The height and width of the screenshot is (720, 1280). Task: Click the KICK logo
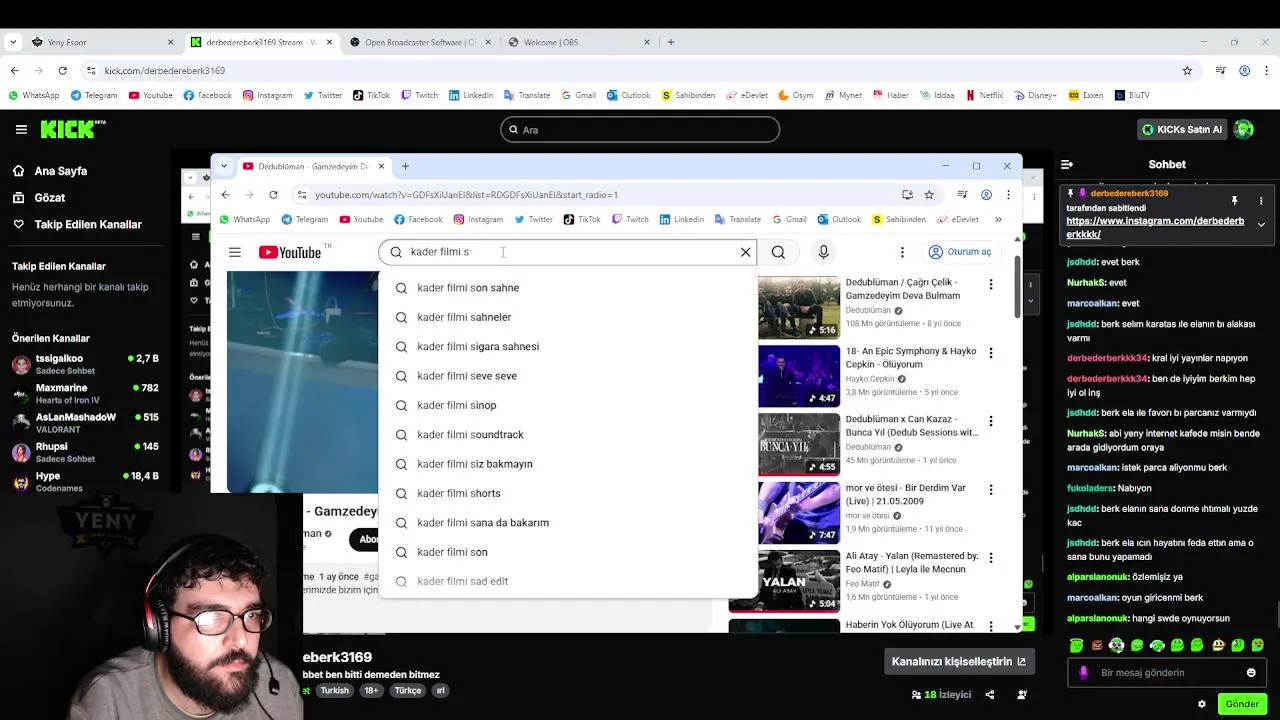73,129
